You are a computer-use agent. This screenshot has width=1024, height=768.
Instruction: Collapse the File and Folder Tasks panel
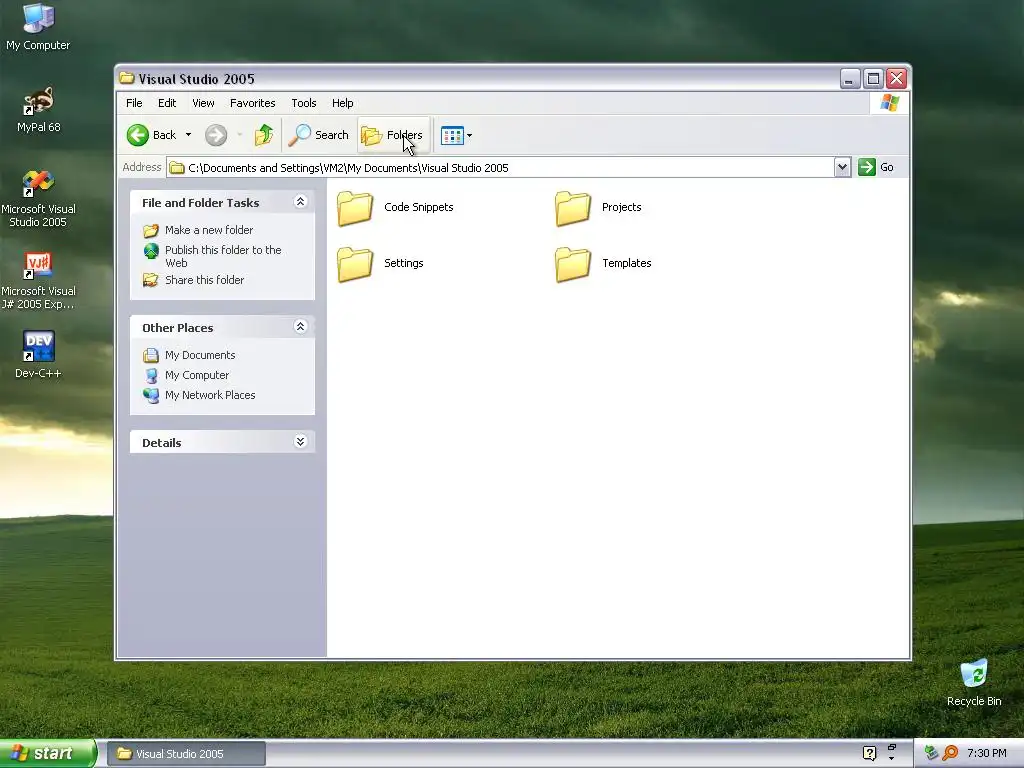pyautogui.click(x=300, y=202)
